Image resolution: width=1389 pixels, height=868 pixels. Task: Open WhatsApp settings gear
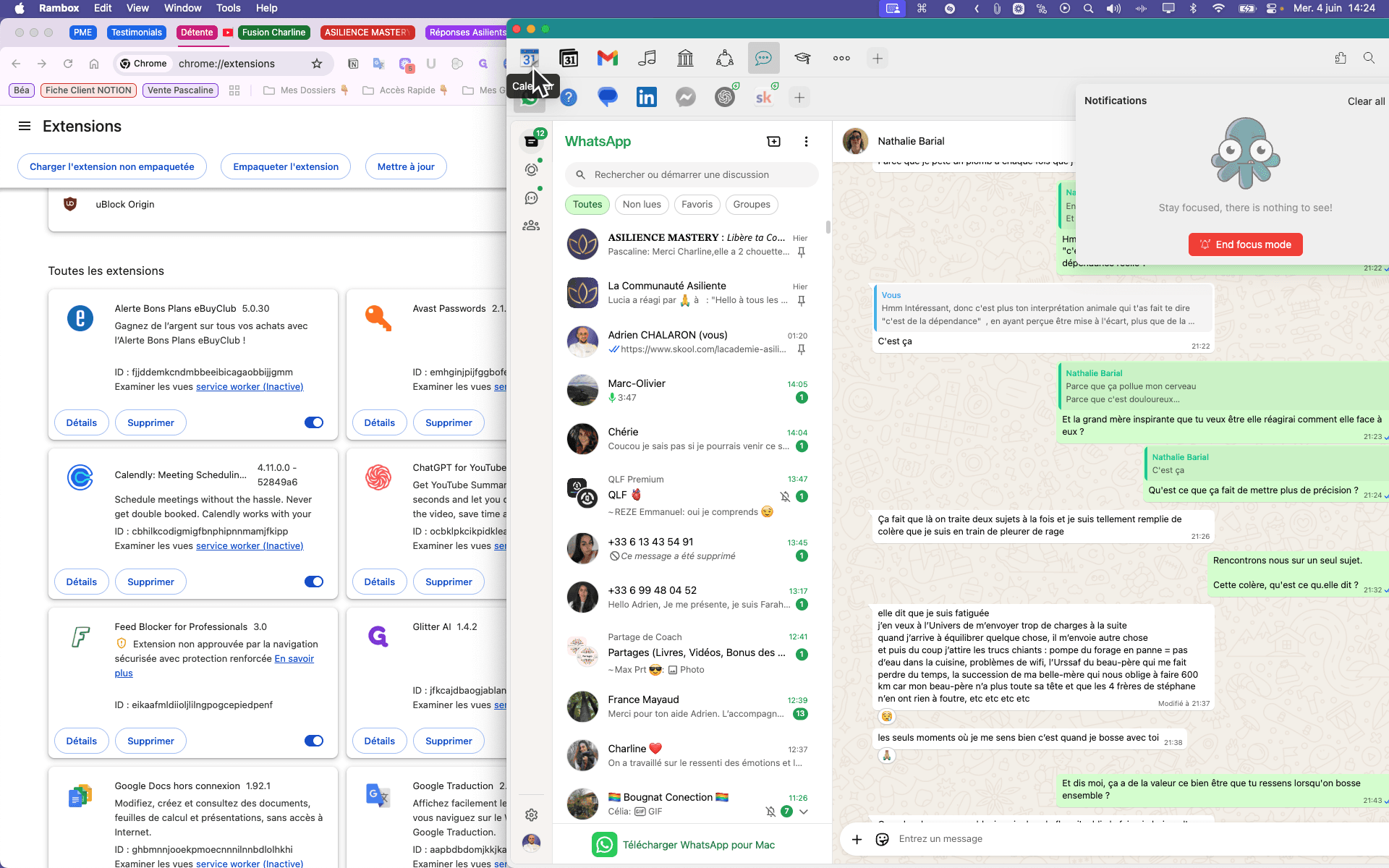[532, 815]
